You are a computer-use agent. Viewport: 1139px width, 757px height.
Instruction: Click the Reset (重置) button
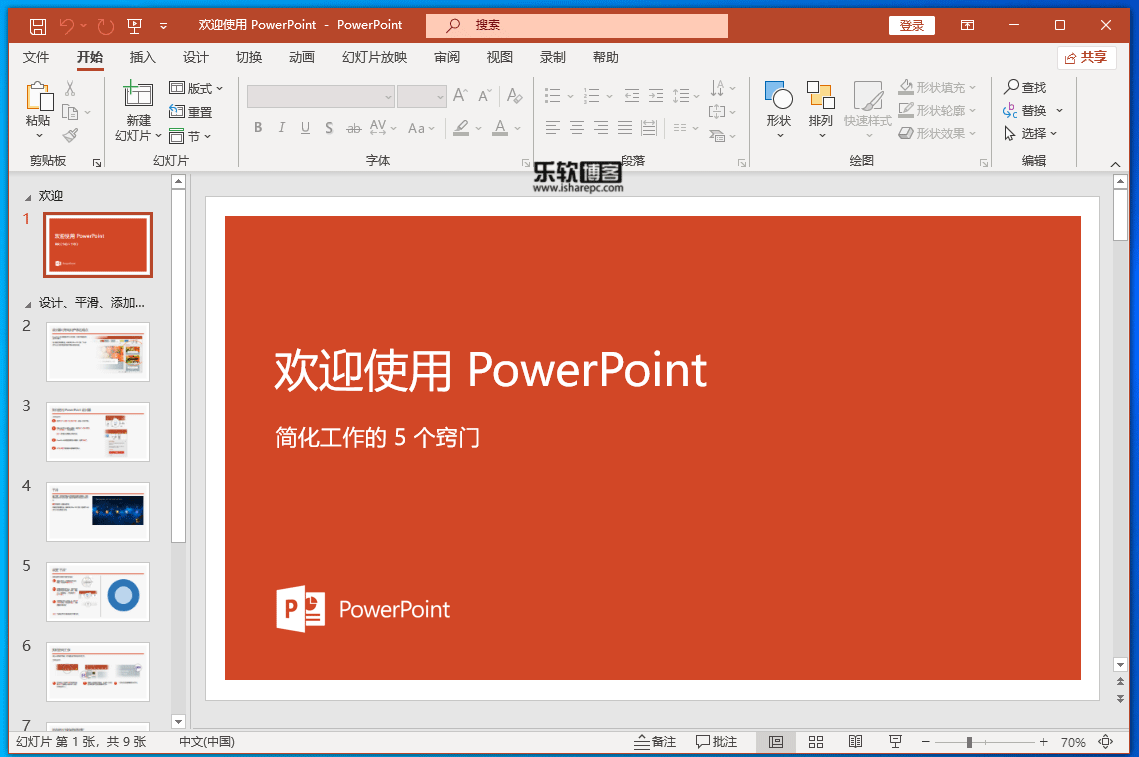click(x=190, y=112)
